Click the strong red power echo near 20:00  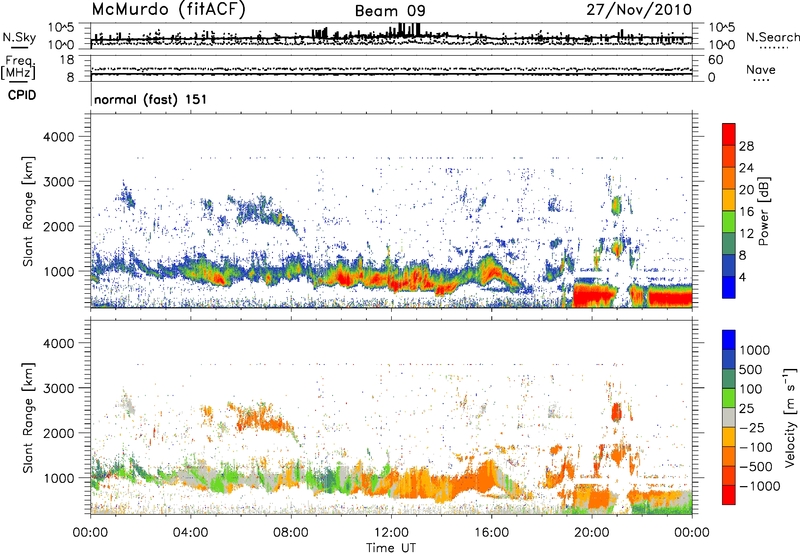[x=593, y=295]
